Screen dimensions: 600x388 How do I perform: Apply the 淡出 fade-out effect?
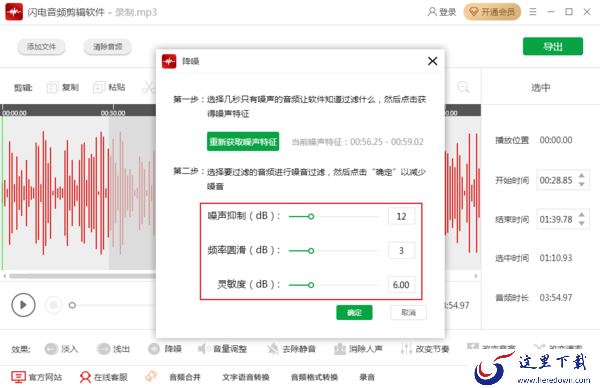113,349
